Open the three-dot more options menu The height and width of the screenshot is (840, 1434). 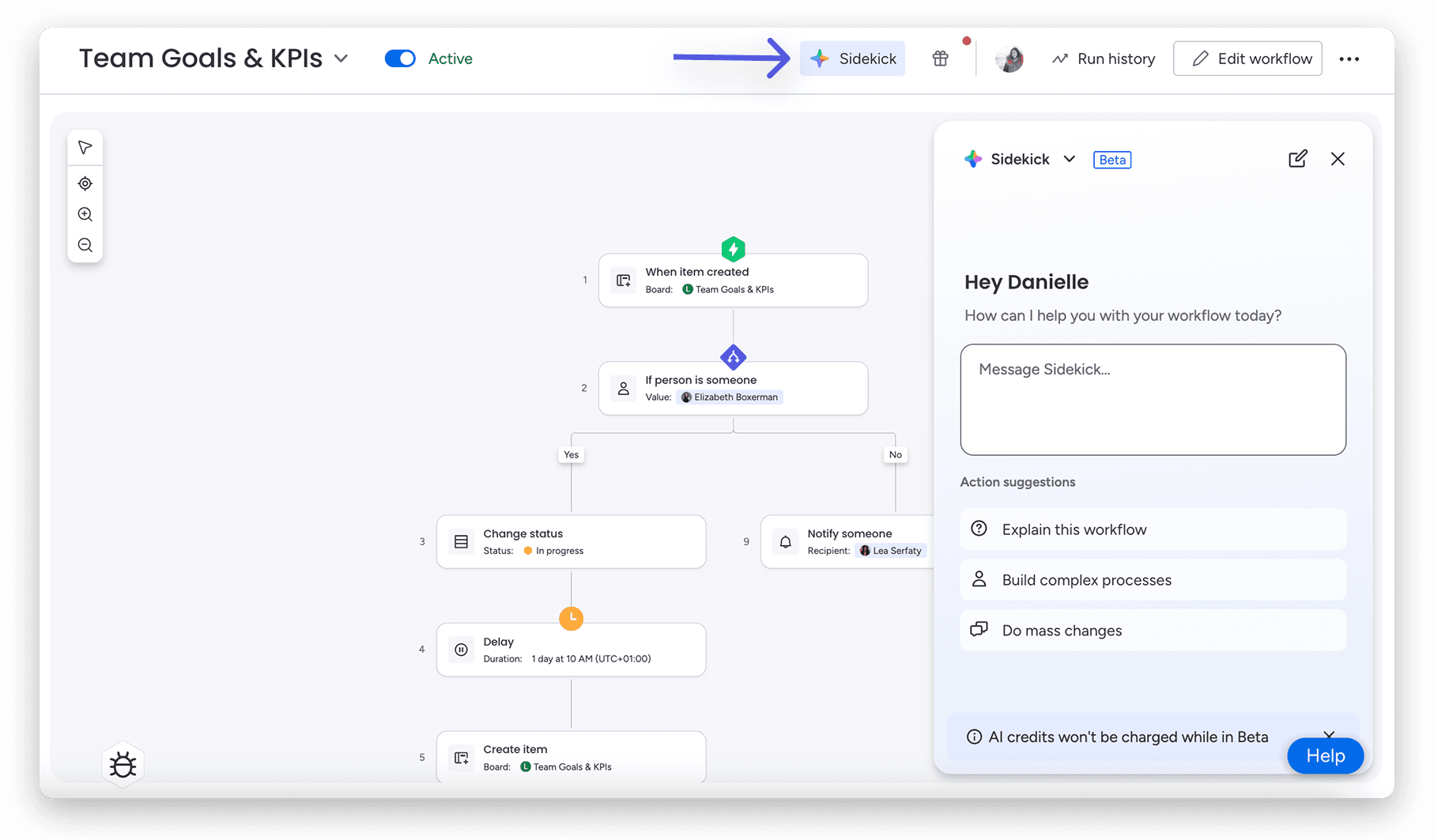coord(1349,59)
